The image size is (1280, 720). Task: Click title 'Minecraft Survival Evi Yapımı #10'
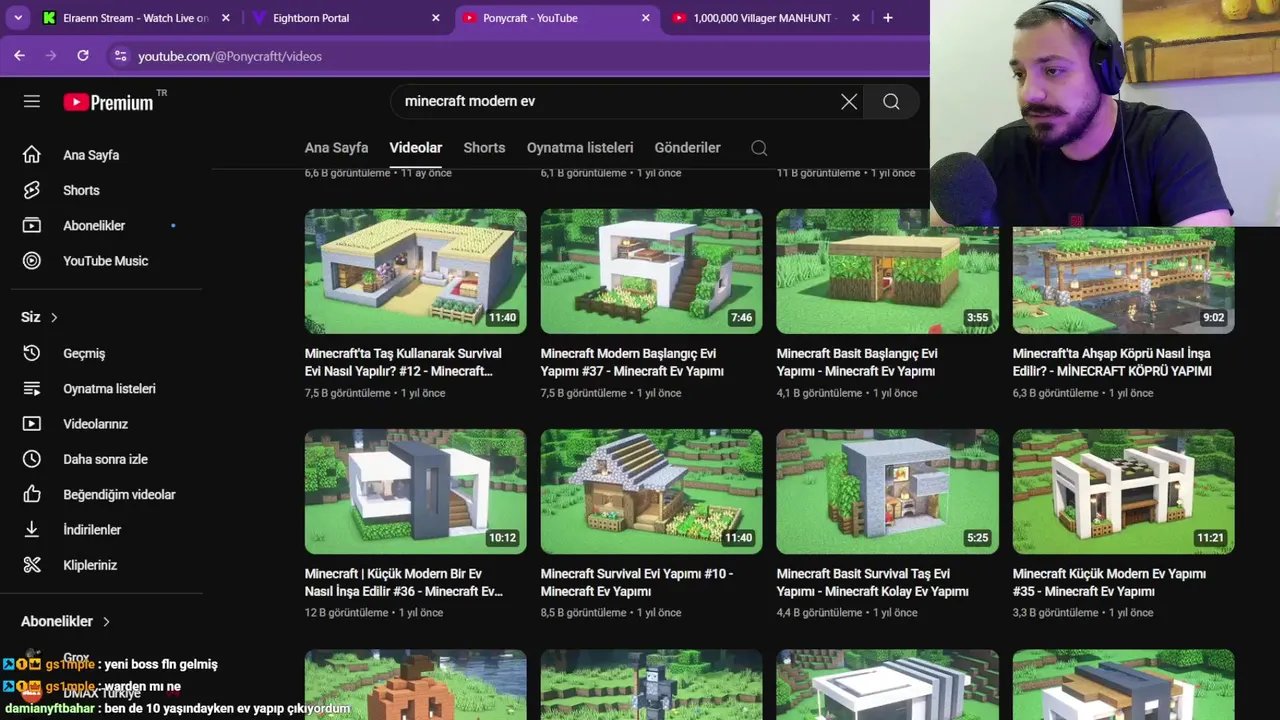tap(637, 582)
